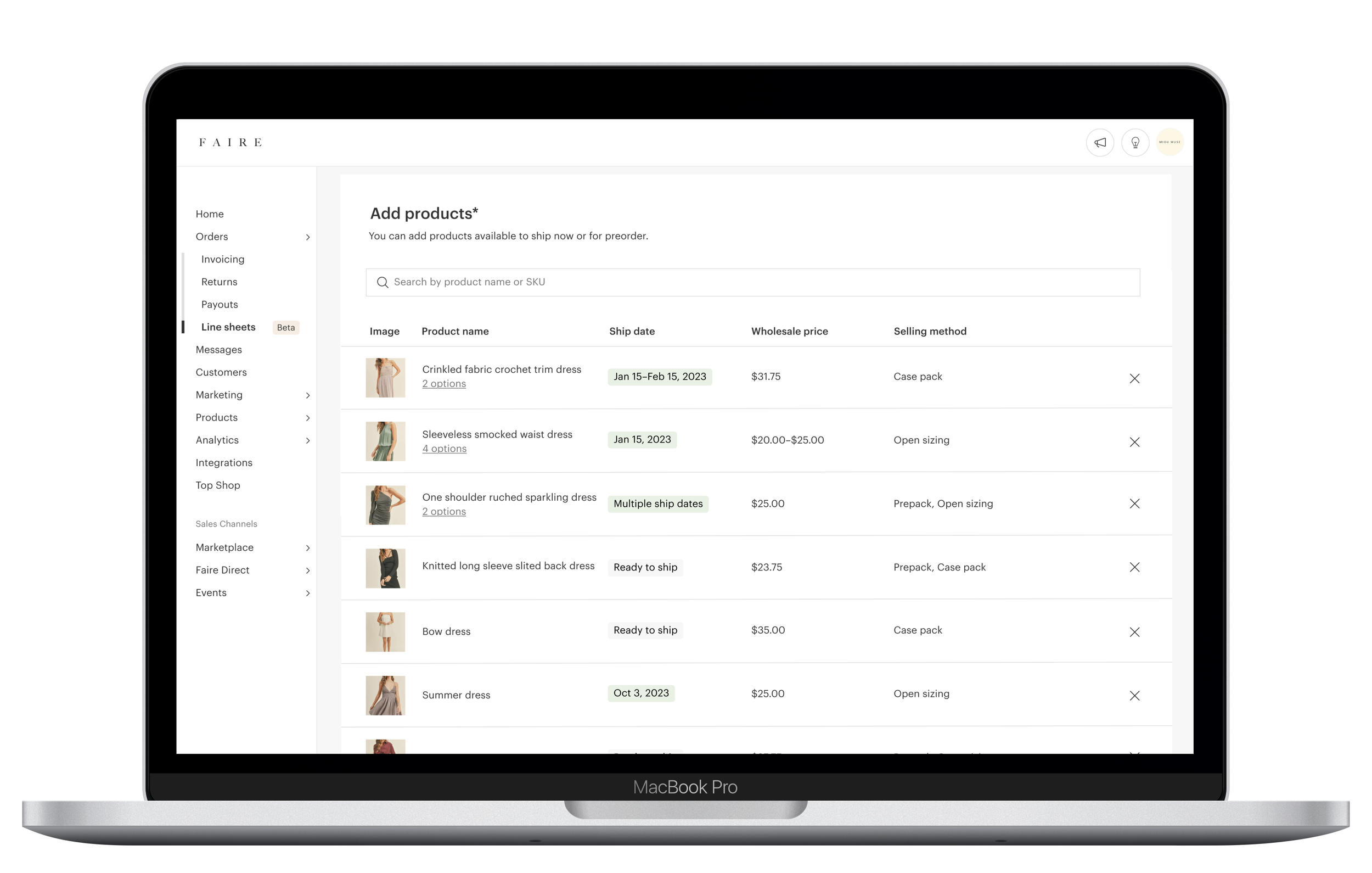1372x873 pixels.
Task: Remove the Crinkled fabric crochet trim dress
Action: point(1134,379)
